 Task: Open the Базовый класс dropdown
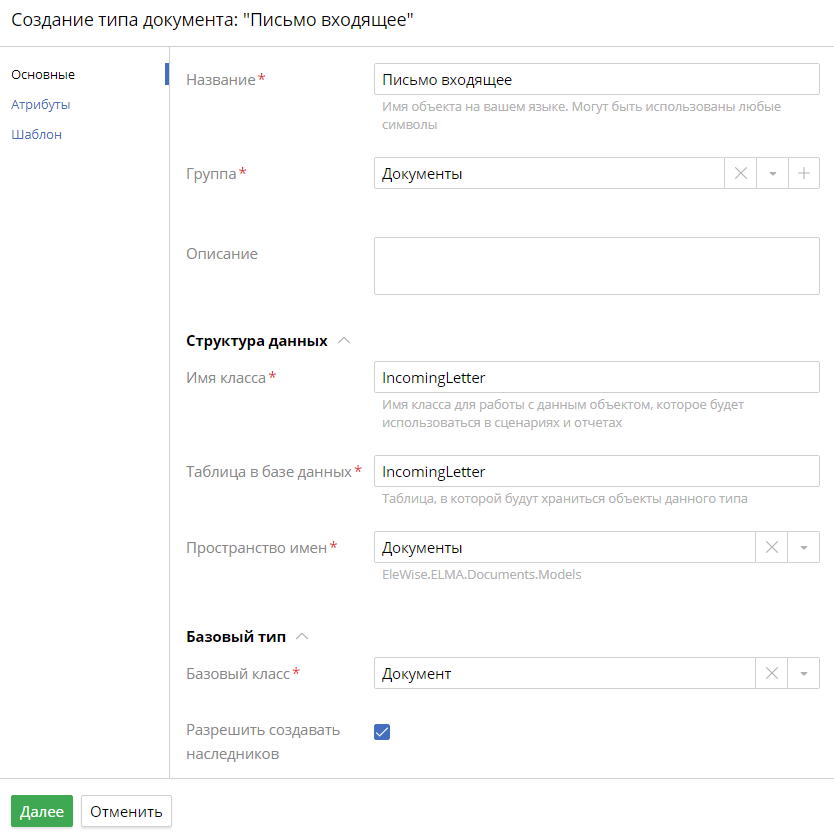click(804, 673)
